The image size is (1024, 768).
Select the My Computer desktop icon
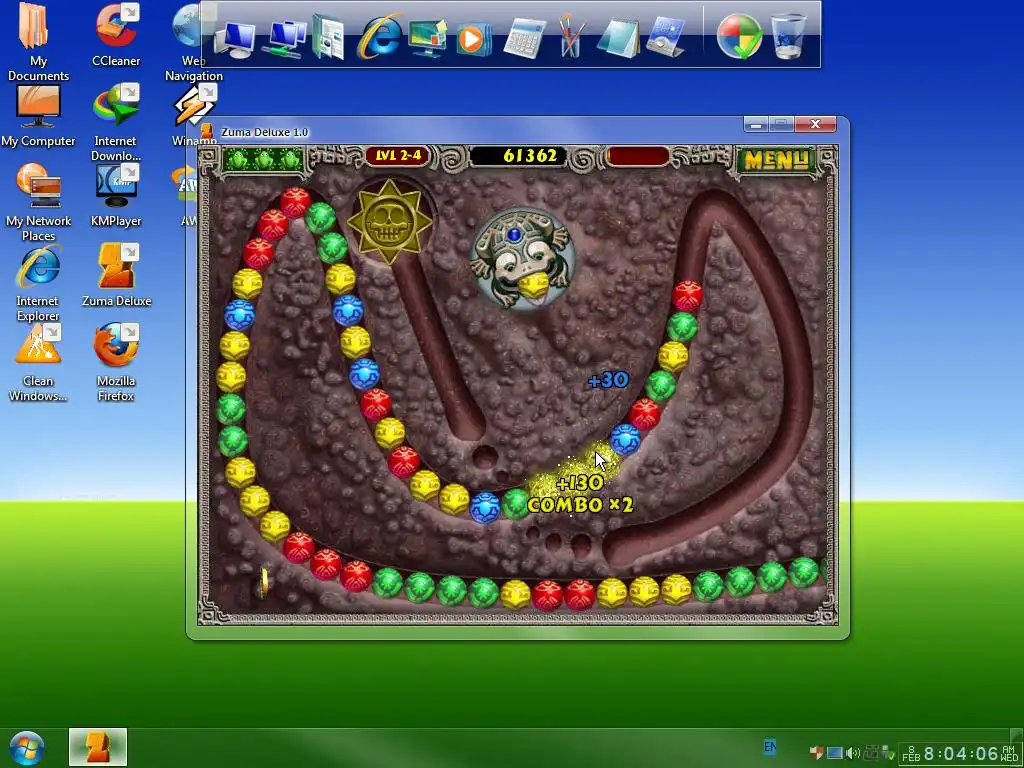(x=38, y=115)
